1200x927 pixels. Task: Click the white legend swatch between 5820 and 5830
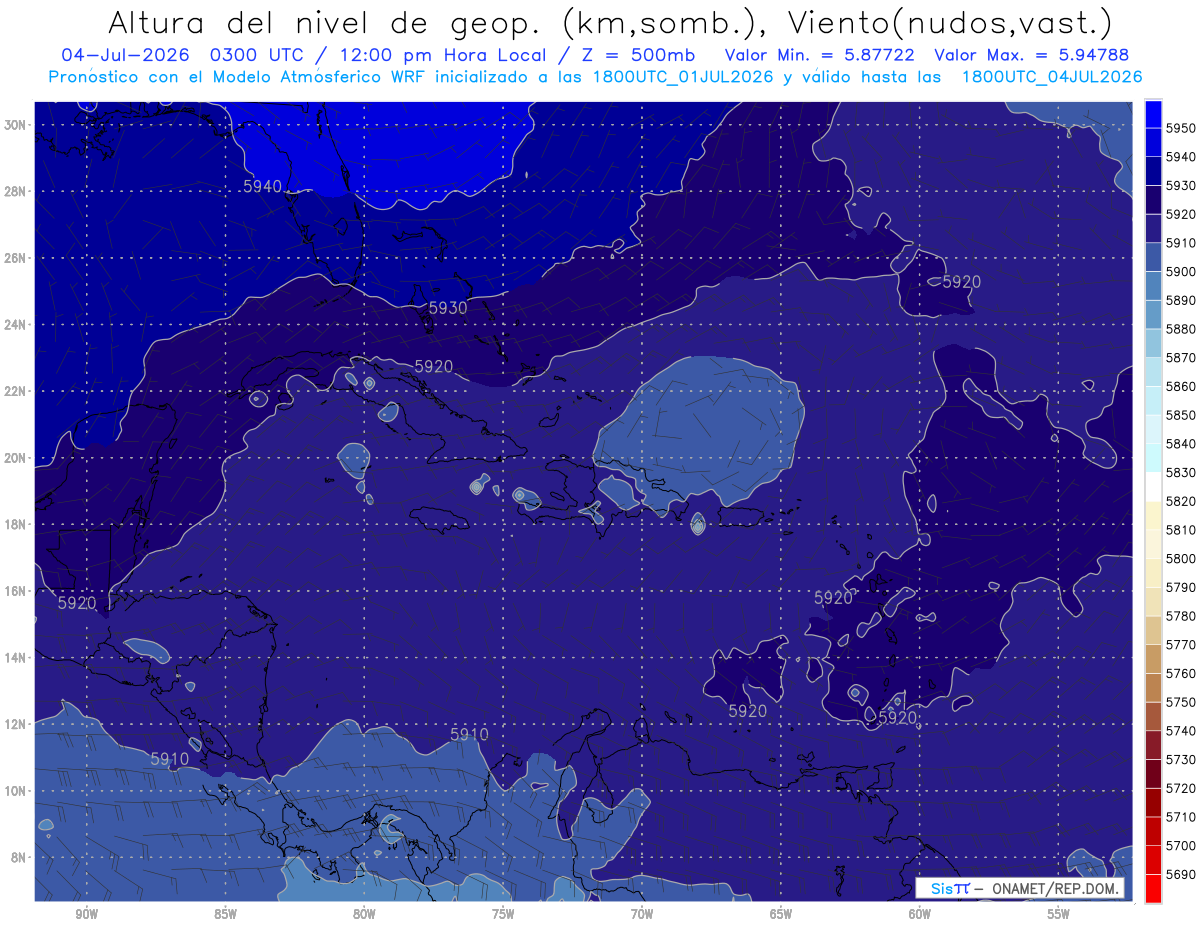click(1153, 487)
